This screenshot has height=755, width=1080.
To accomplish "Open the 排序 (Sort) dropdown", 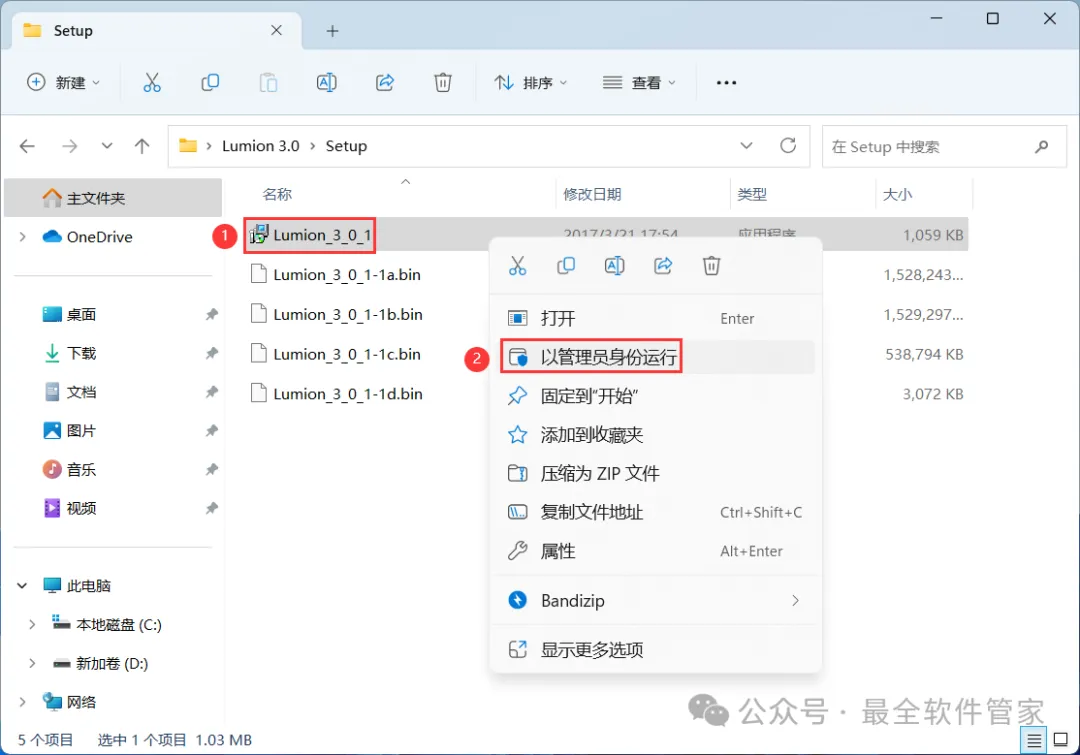I will pyautogui.click(x=530, y=83).
